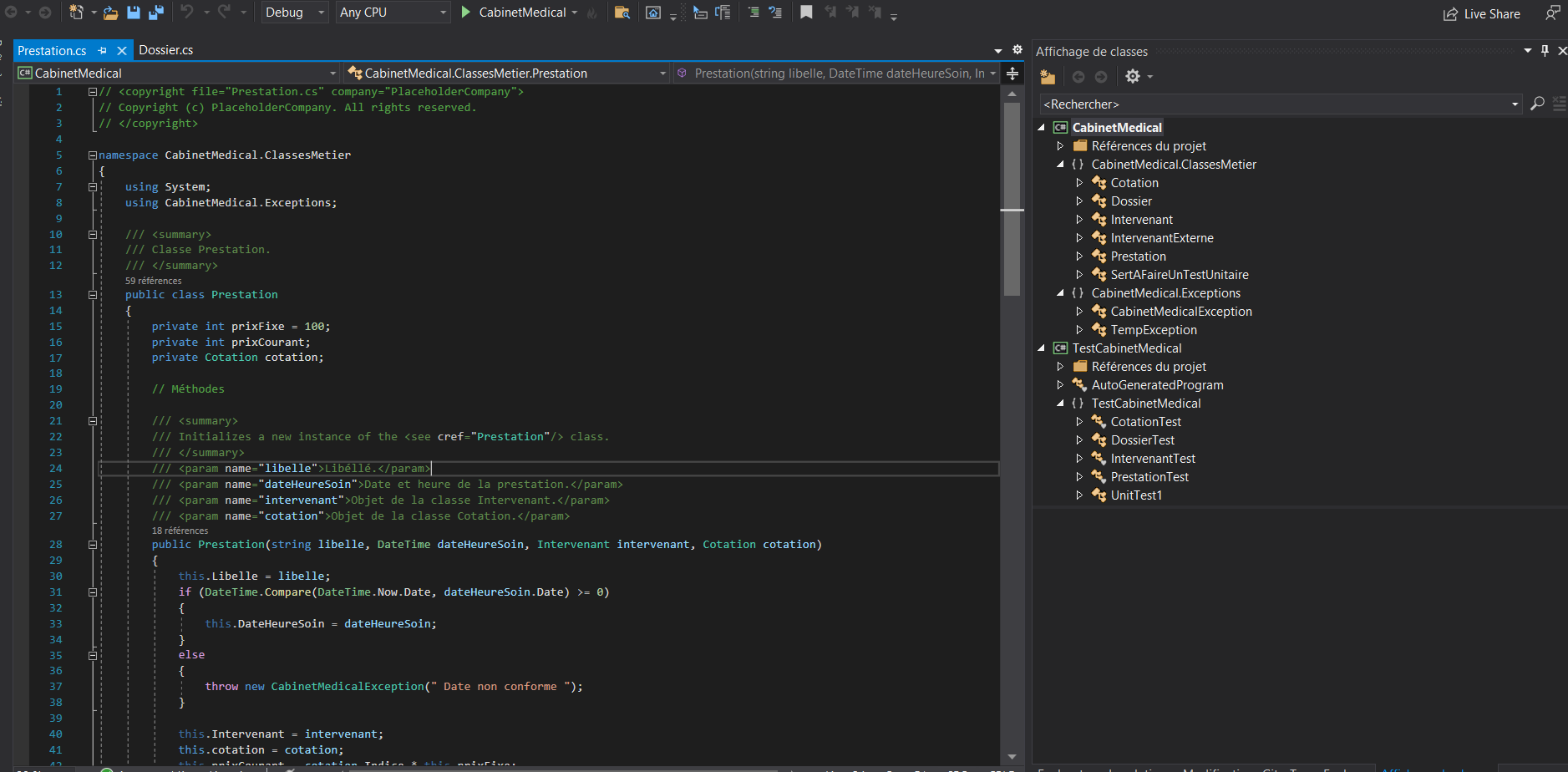This screenshot has height=772, width=1568.
Task: Click "18 références" CodeLens link
Action: pos(180,531)
